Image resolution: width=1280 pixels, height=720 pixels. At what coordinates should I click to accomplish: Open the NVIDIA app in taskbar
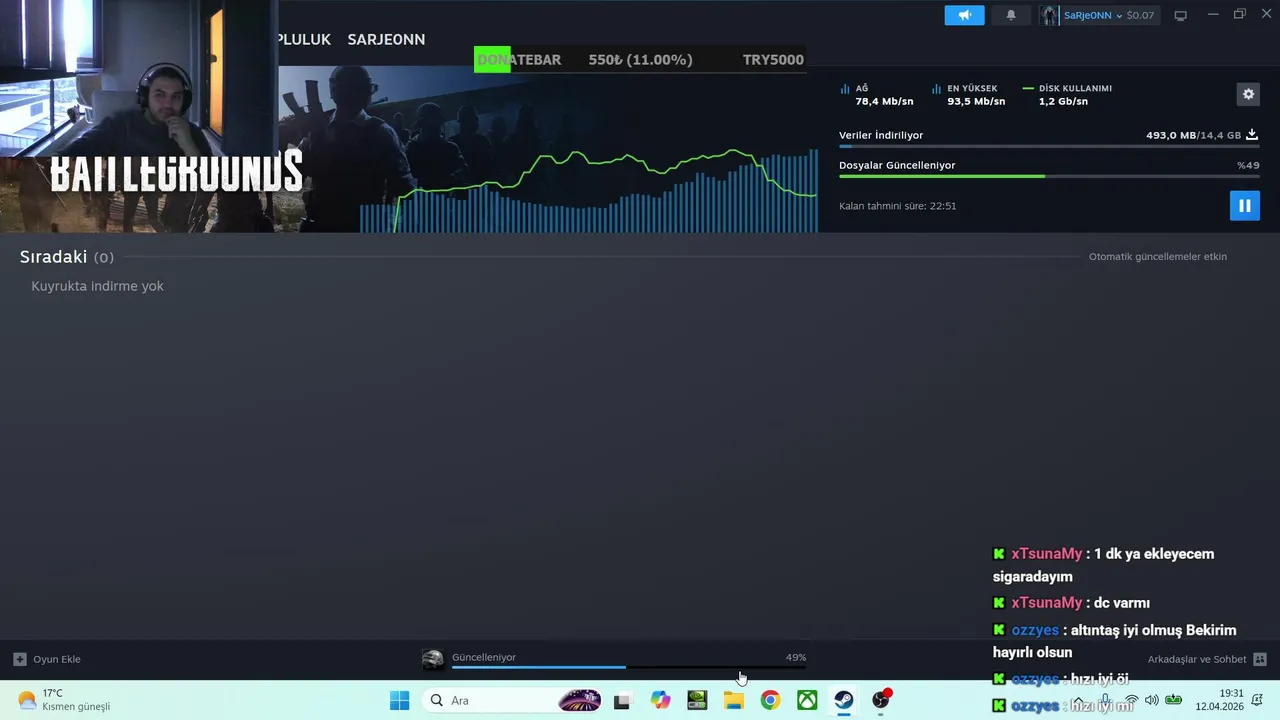tap(697, 700)
